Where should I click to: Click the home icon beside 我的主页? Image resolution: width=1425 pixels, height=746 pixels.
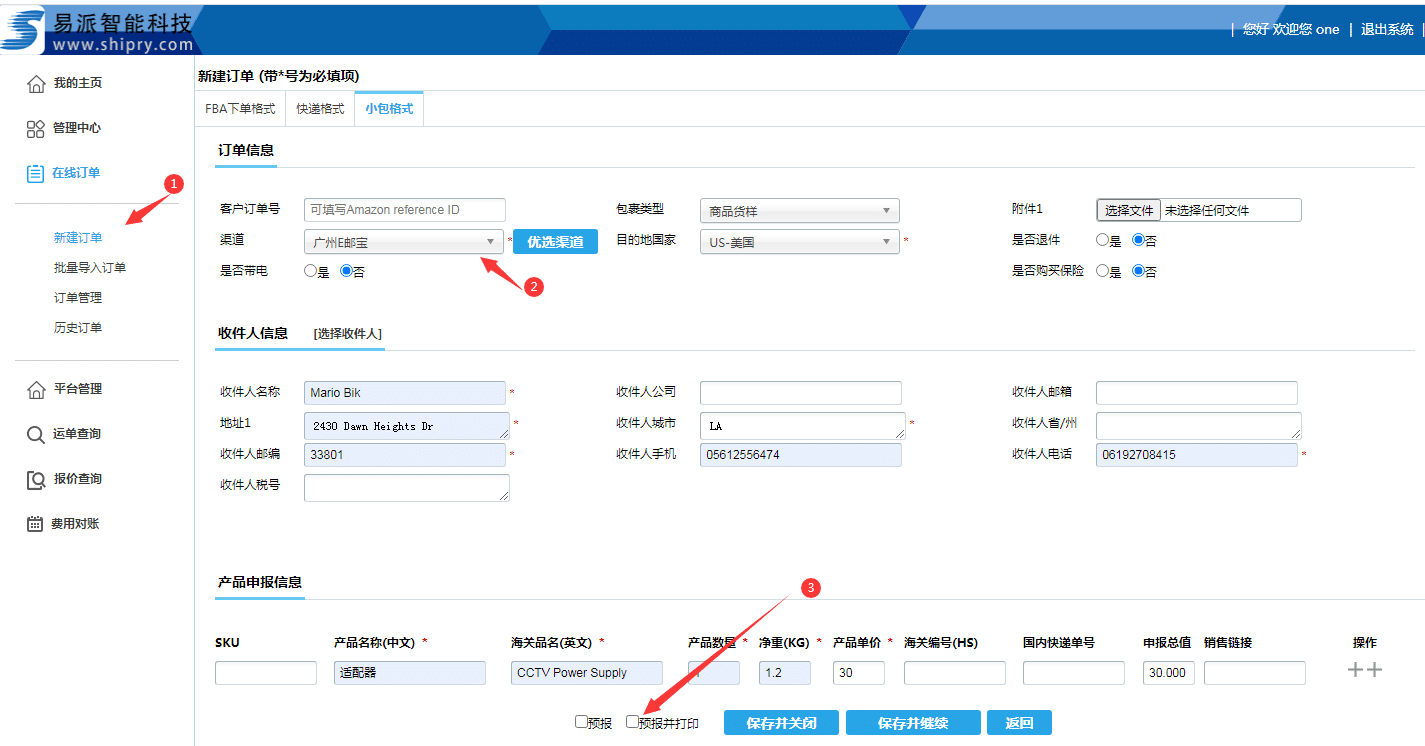click(x=36, y=84)
